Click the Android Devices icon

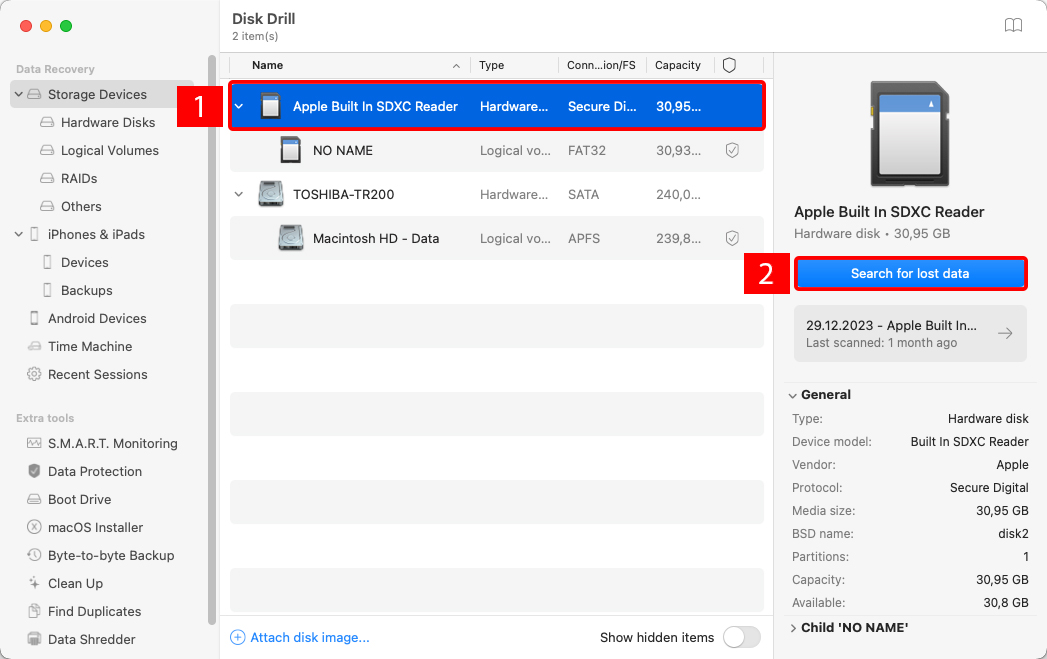pos(34,318)
